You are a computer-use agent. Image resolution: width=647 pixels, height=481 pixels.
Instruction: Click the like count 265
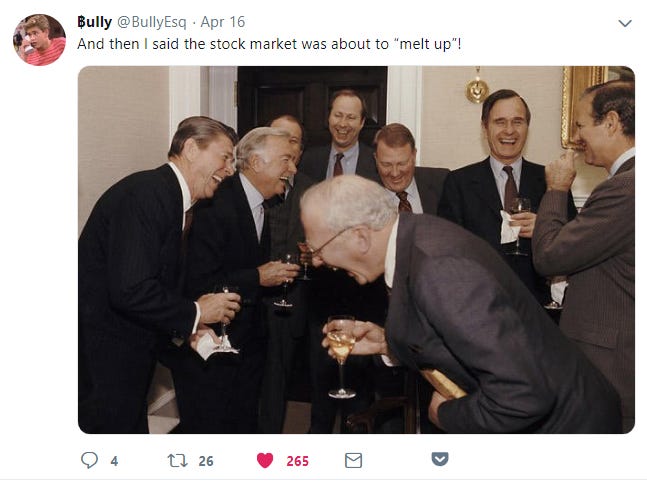(298, 461)
